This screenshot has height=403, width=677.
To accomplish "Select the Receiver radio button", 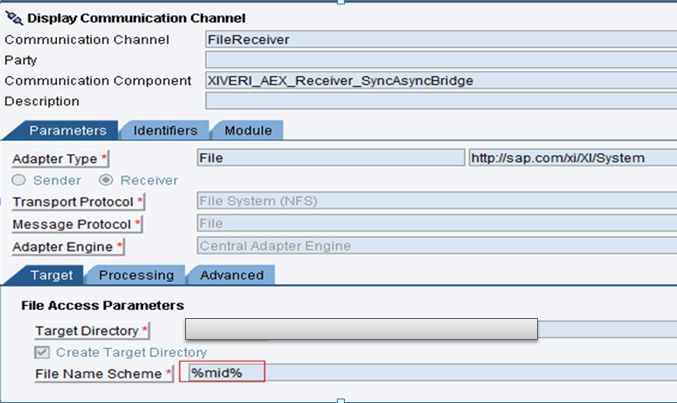I will click(x=106, y=180).
